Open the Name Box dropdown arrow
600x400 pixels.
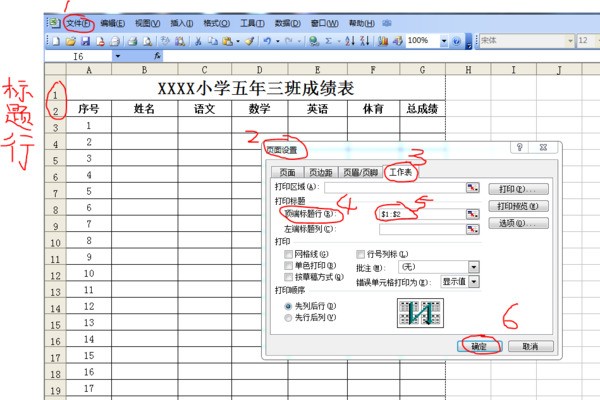(117, 56)
